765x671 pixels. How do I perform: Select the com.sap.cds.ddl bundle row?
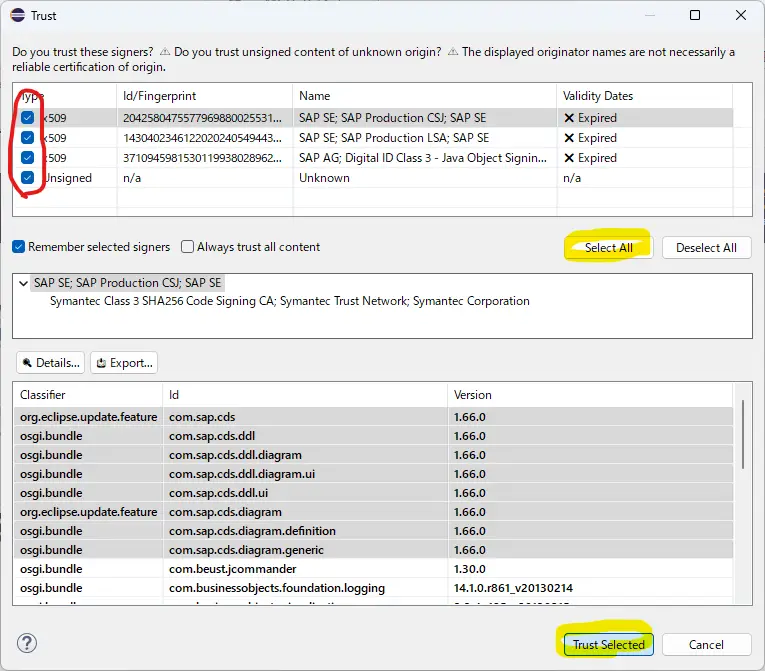373,436
